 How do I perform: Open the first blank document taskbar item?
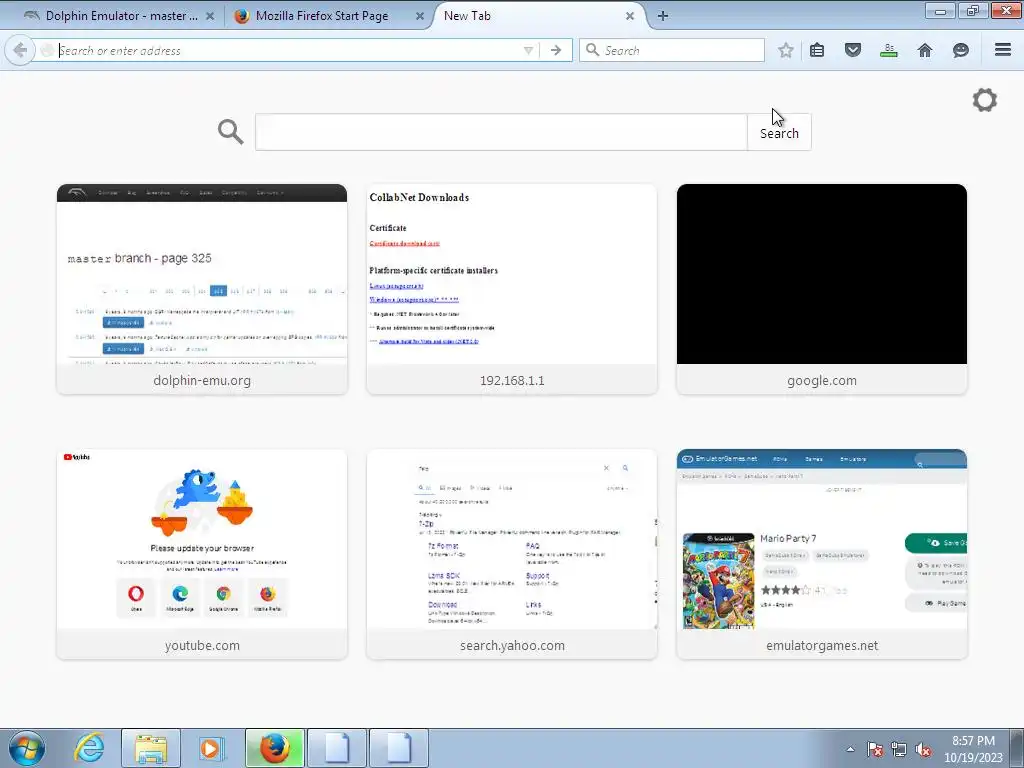click(x=337, y=748)
